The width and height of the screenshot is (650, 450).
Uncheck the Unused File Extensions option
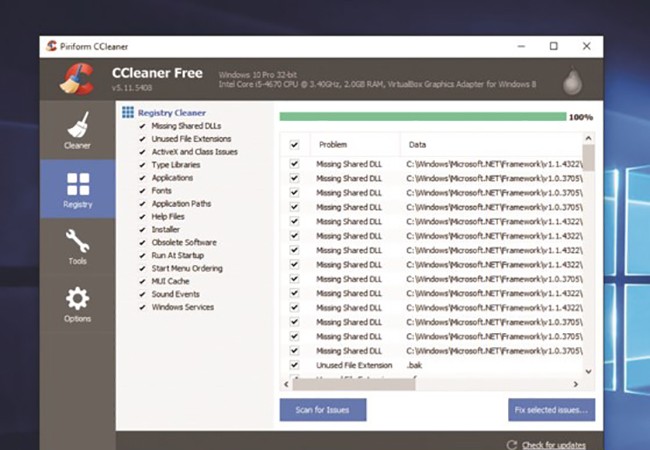[143, 139]
